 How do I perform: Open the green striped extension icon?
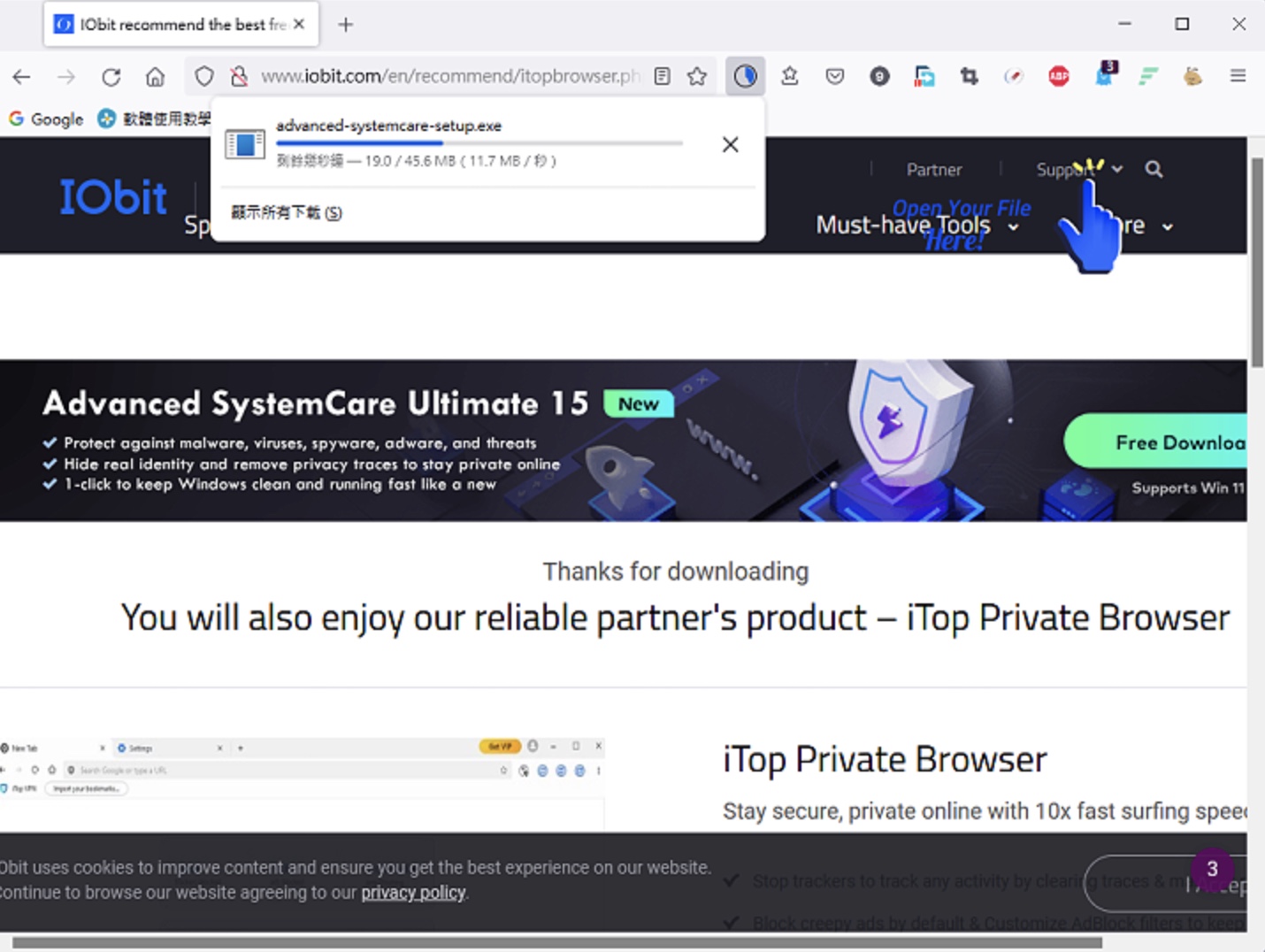1148,77
